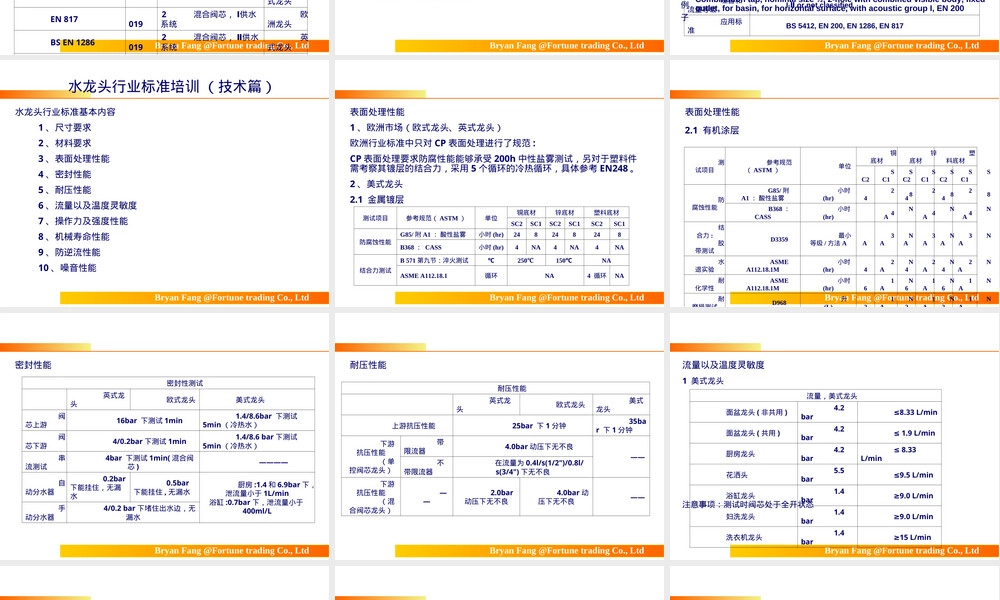The width and height of the screenshot is (1000, 600).
Task: Click the 150℃ cell in metal plating table
Action: 564,260
